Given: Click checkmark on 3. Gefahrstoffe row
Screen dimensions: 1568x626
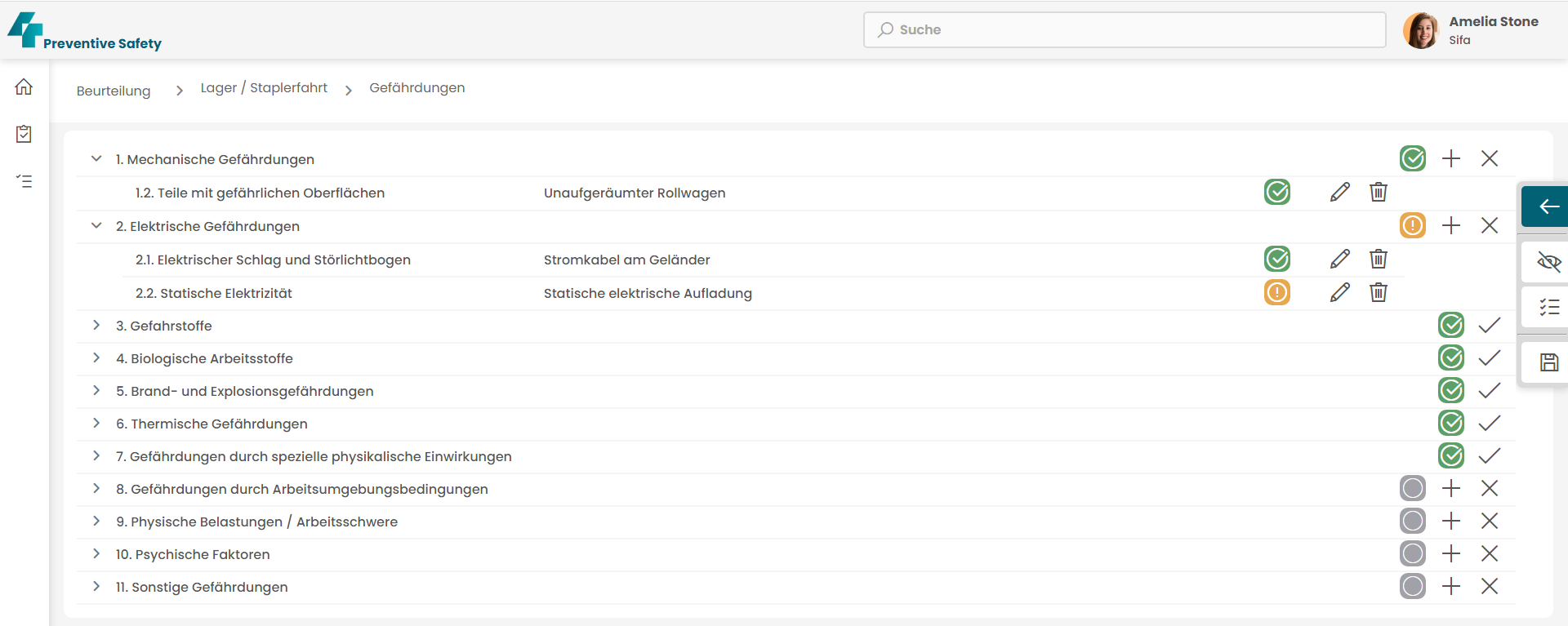Looking at the screenshot, I should click(x=1490, y=325).
